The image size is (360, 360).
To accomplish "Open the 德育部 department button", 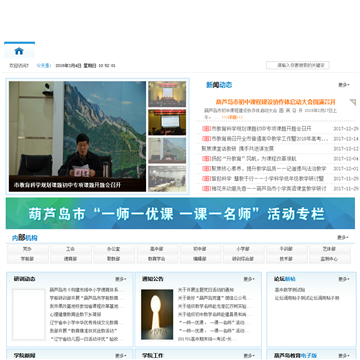I will tap(70, 259).
